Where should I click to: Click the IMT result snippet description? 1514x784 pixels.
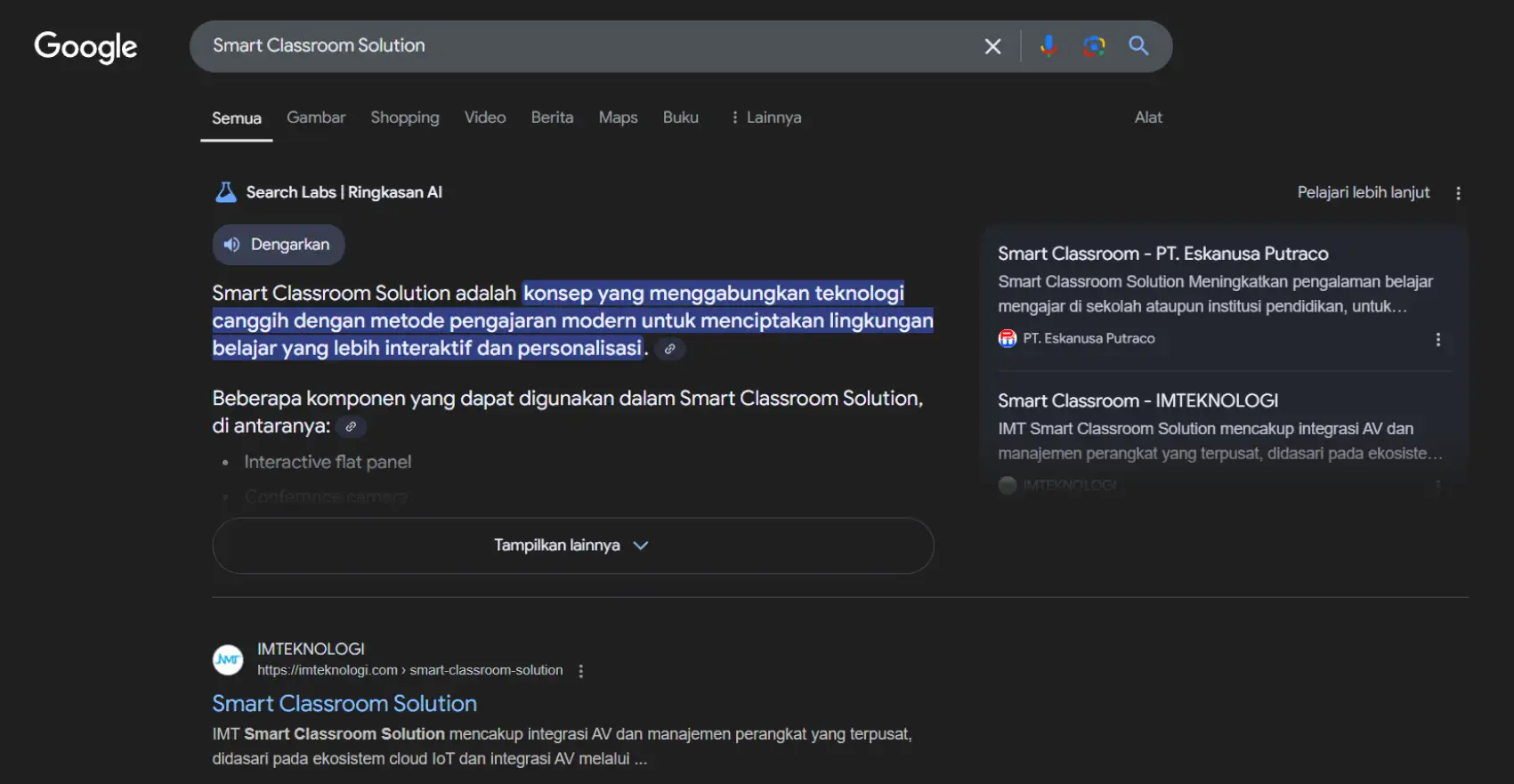point(563,747)
